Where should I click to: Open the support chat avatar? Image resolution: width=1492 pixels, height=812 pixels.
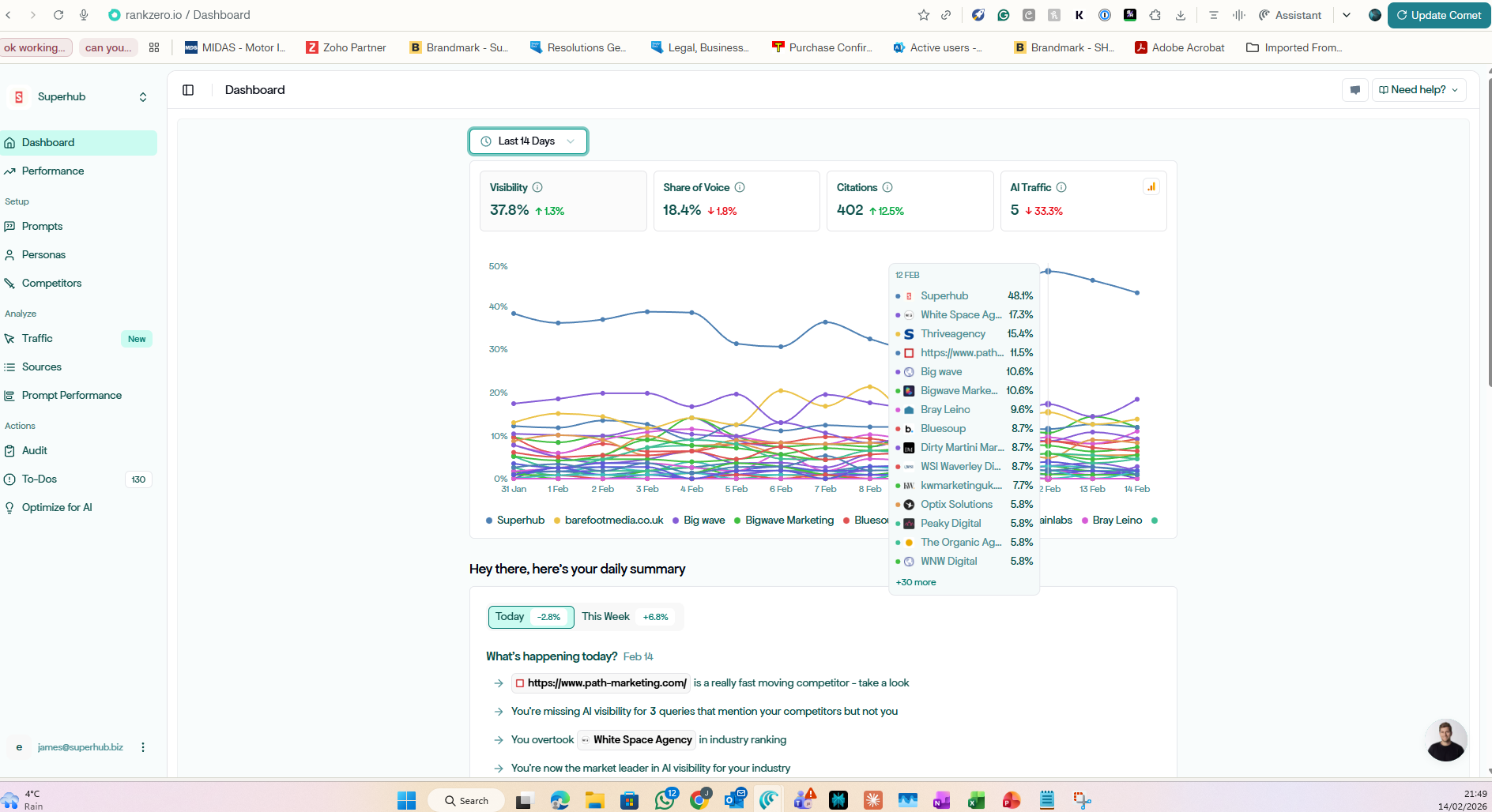[1445, 740]
